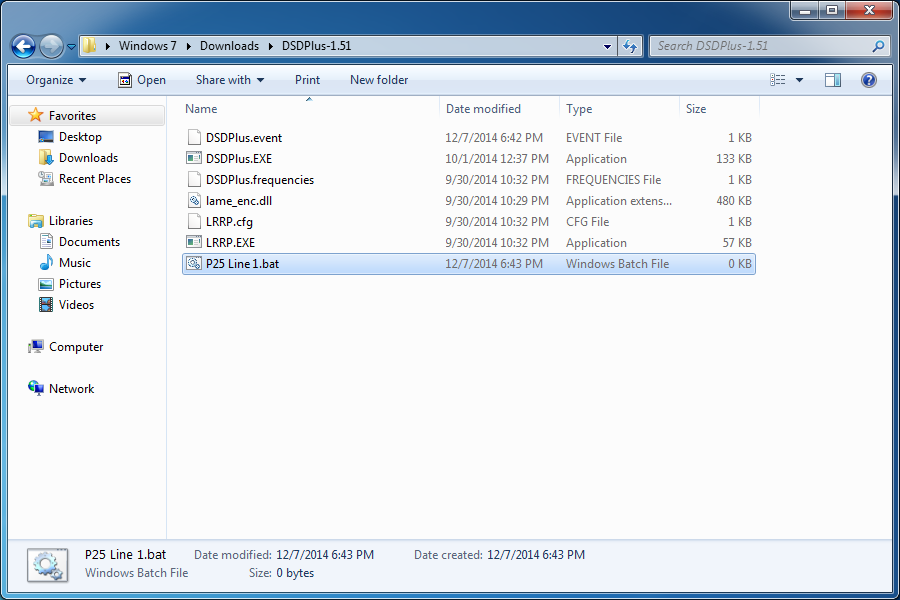This screenshot has width=900, height=600.
Task: Open the Share with menu
Action: 230,80
